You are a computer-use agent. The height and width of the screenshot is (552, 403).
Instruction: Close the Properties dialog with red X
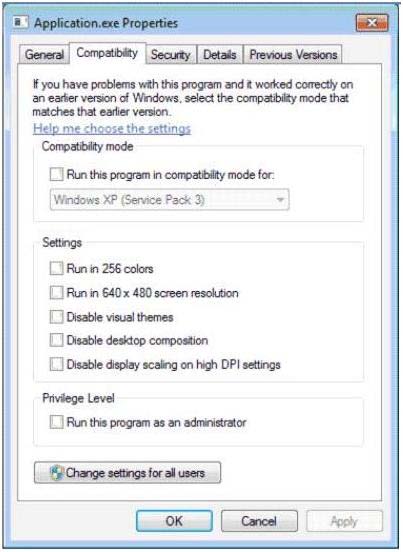click(x=372, y=23)
